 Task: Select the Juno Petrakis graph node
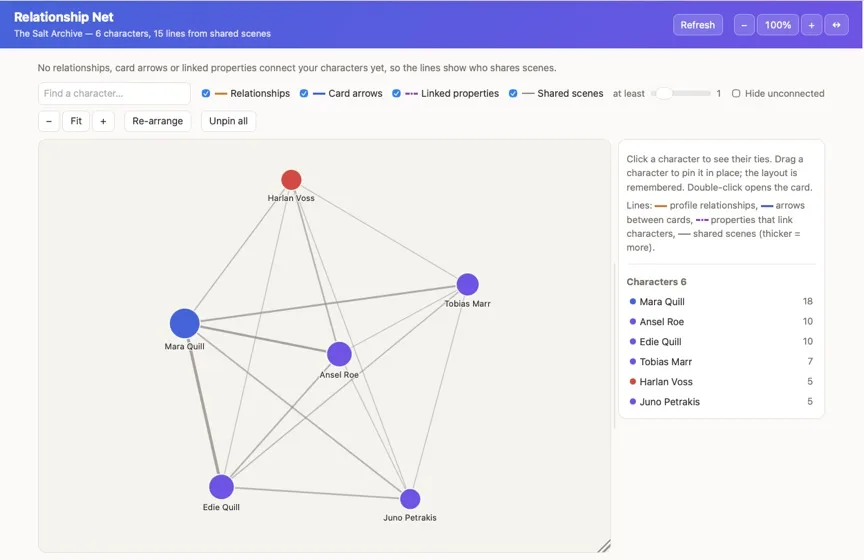410,499
